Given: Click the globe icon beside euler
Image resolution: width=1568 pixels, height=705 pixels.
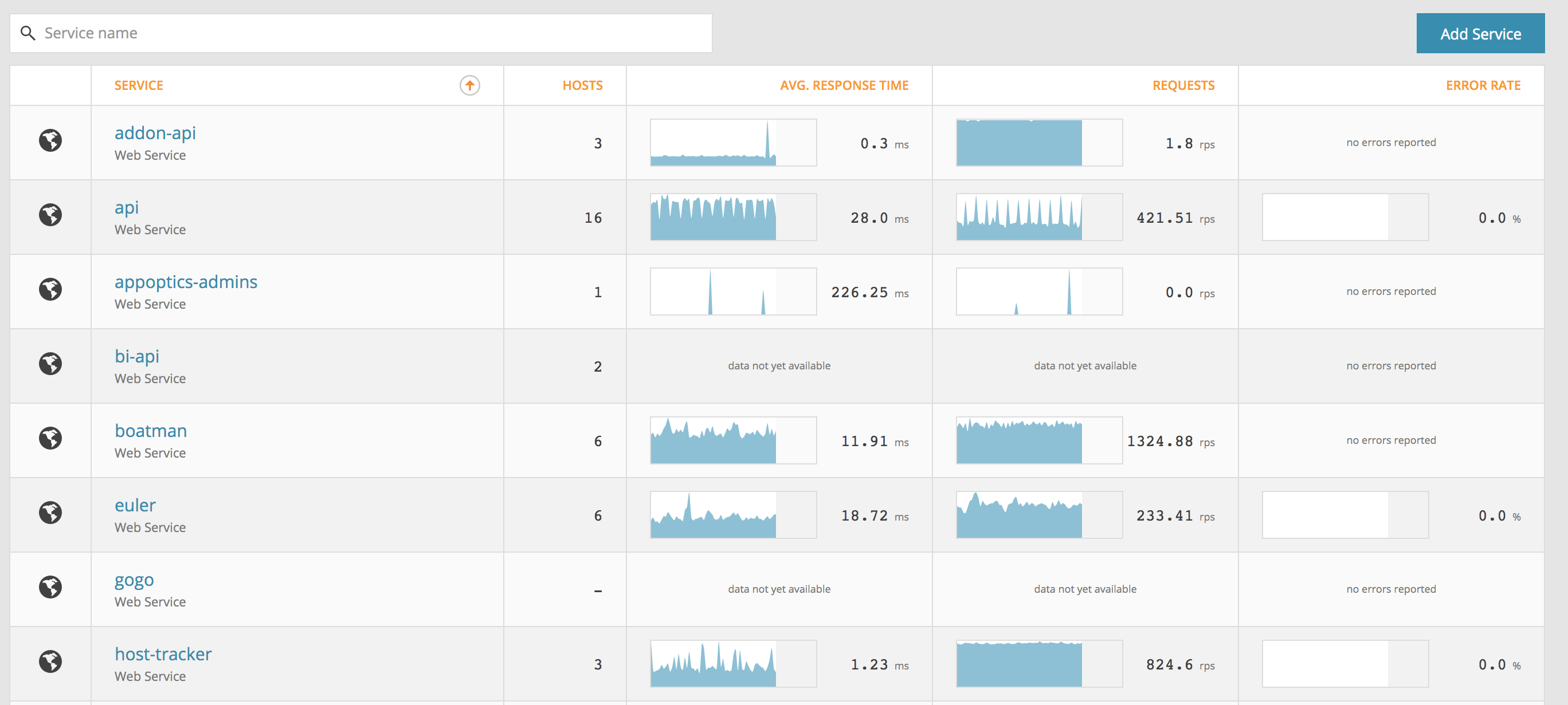Looking at the screenshot, I should (x=50, y=513).
